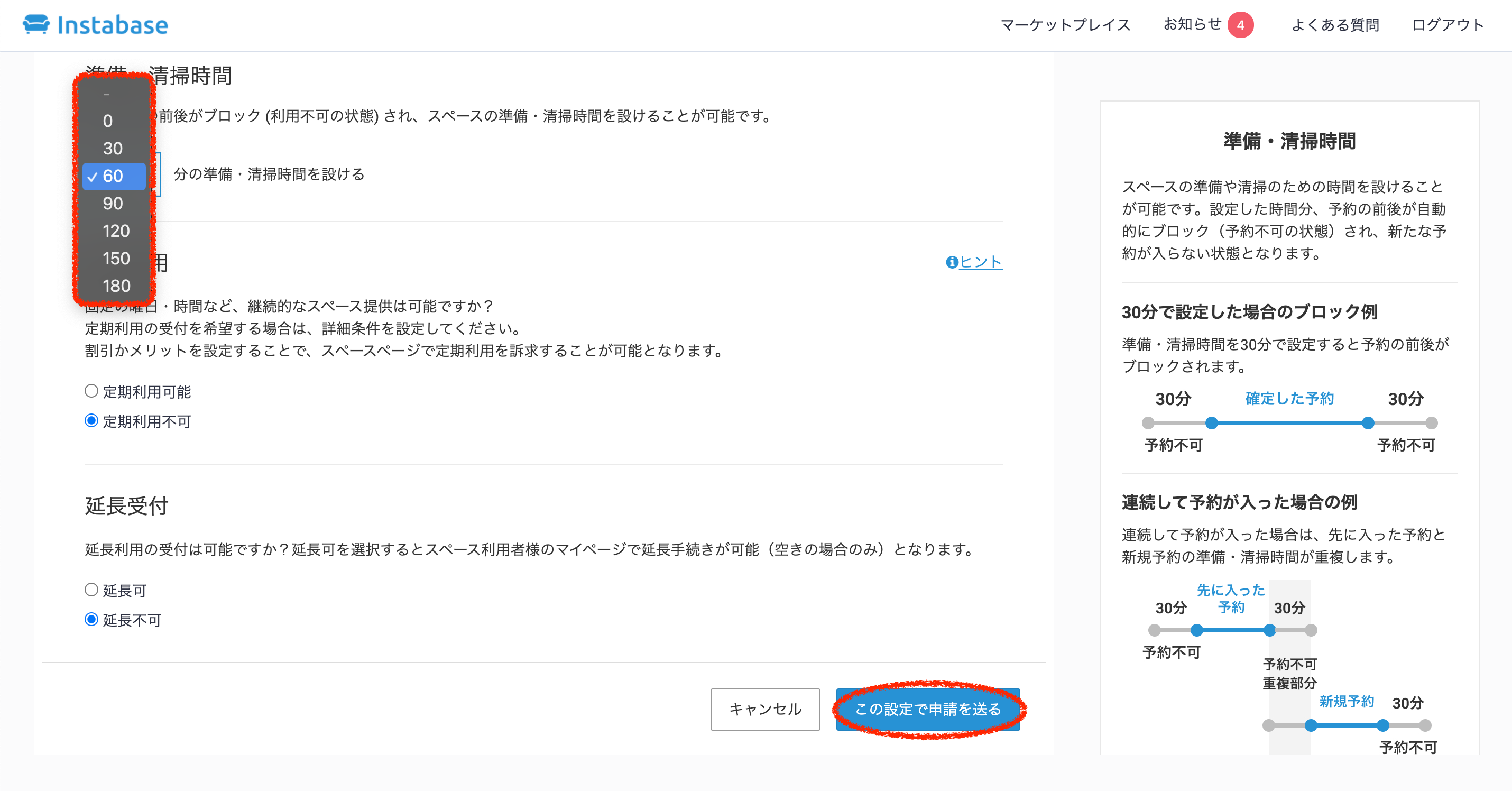Screen dimensions: 1512x791
Task: Choose 0 in the minutes dropdown
Action: 108,121
